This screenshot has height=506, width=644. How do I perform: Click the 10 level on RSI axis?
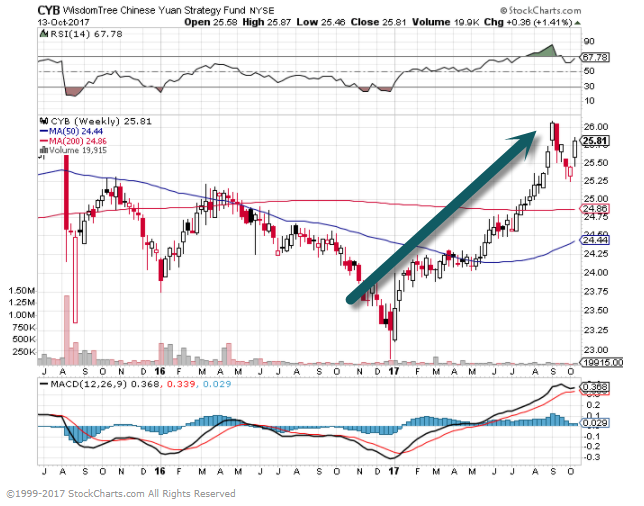tap(589, 101)
